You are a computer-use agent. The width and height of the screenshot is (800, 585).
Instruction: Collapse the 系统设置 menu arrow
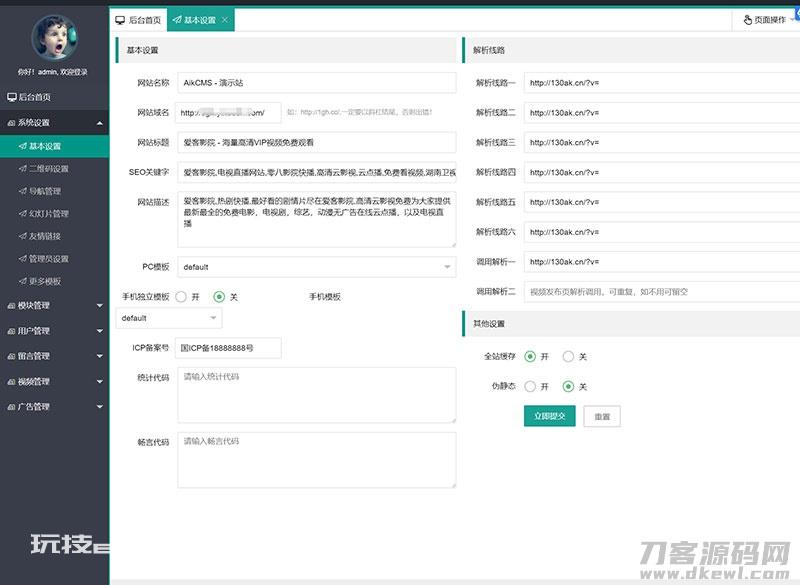(x=99, y=123)
